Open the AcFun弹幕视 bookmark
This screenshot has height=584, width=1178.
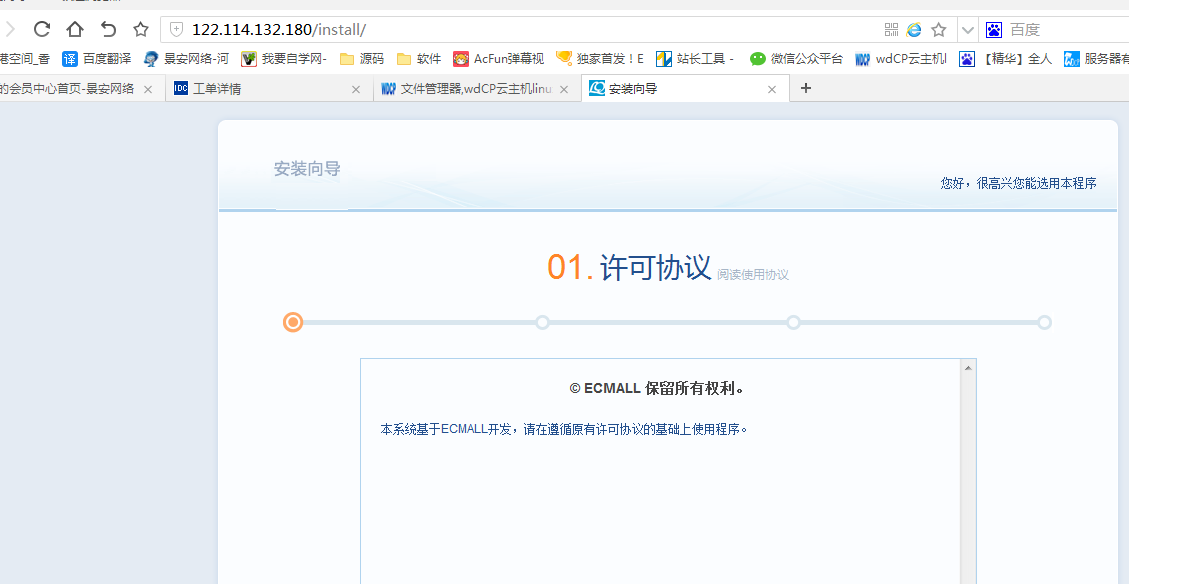click(498, 59)
